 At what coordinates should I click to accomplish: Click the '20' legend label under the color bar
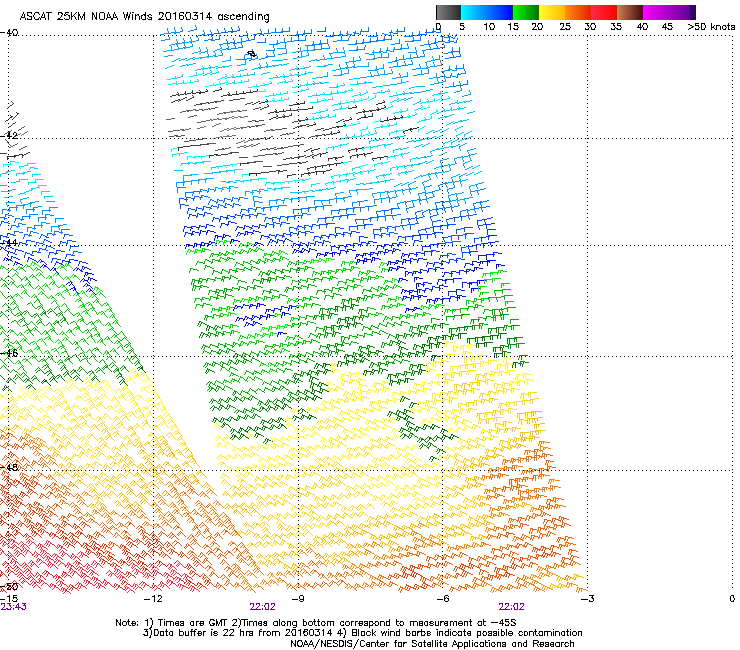pyautogui.click(x=537, y=27)
